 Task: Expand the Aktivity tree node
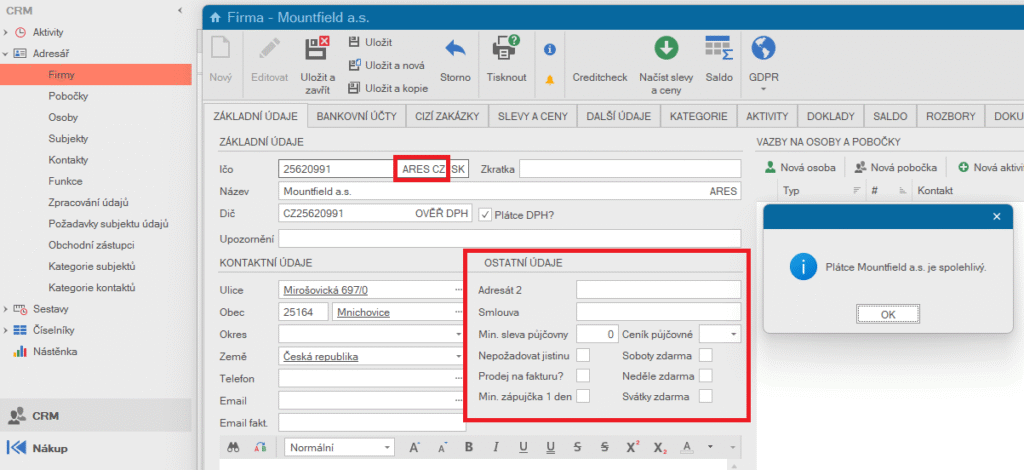[5, 32]
